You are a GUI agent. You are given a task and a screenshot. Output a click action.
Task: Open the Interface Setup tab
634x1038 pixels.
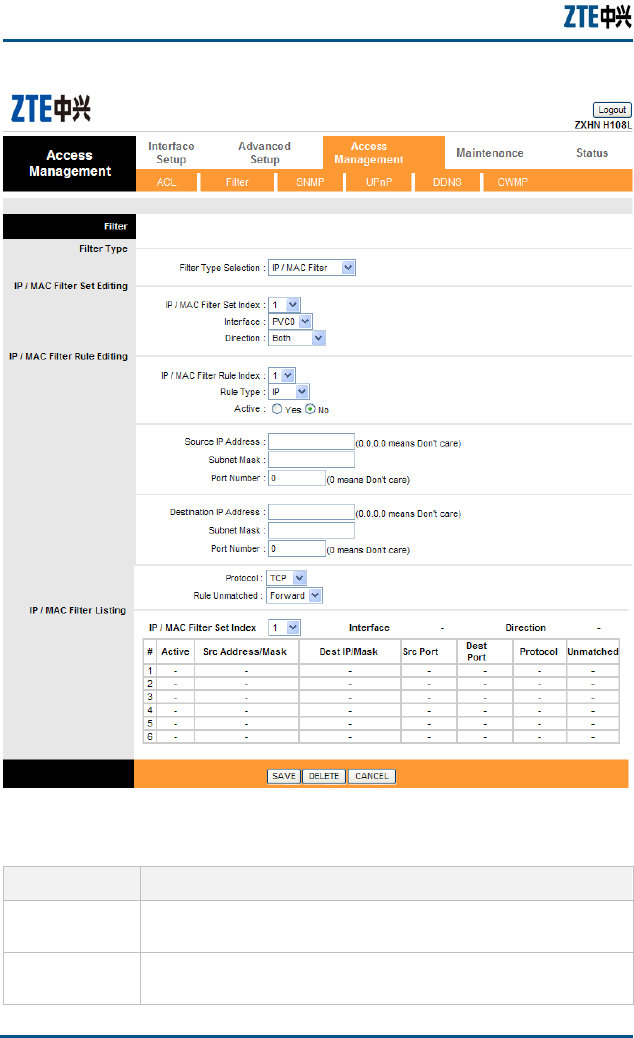171,153
